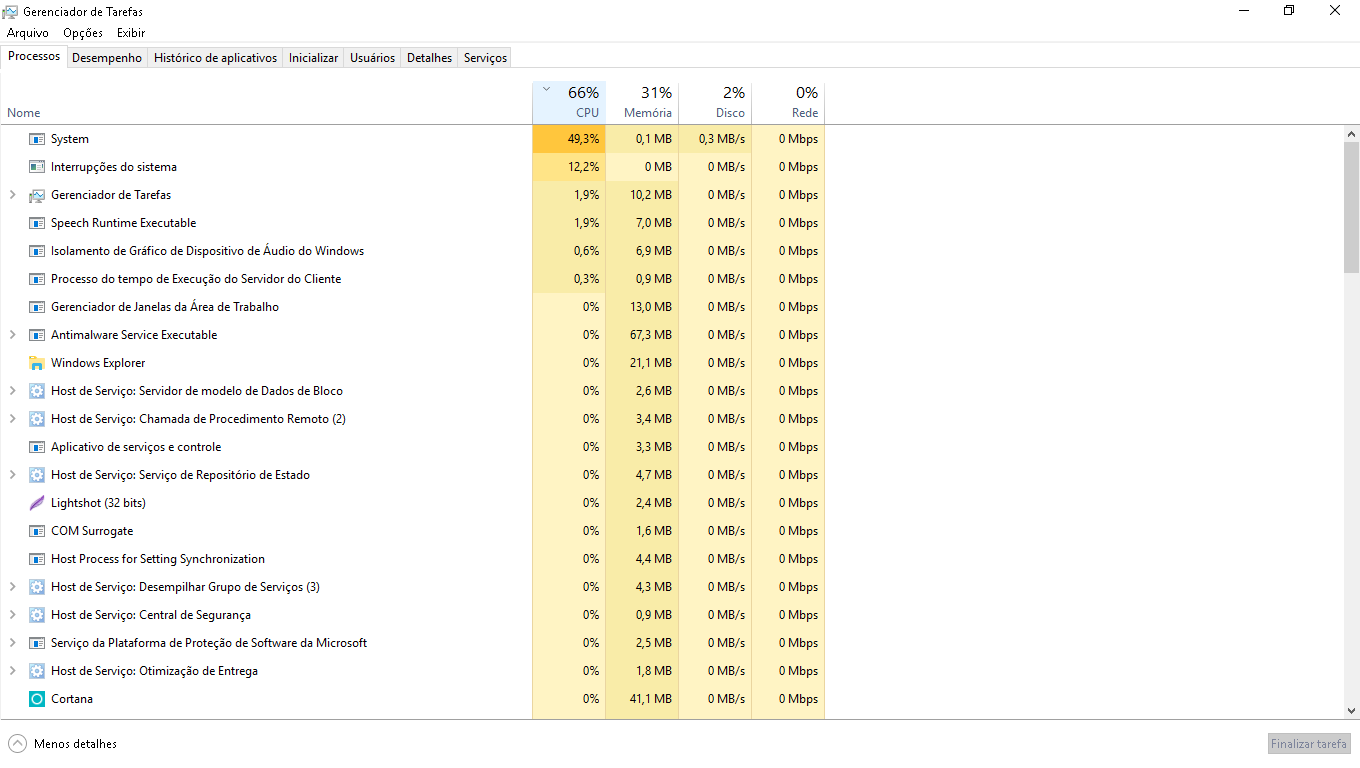Click gear icon of Chamada de Procedimento Remoto
The height and width of the screenshot is (768, 1360).
pyautogui.click(x=37, y=419)
